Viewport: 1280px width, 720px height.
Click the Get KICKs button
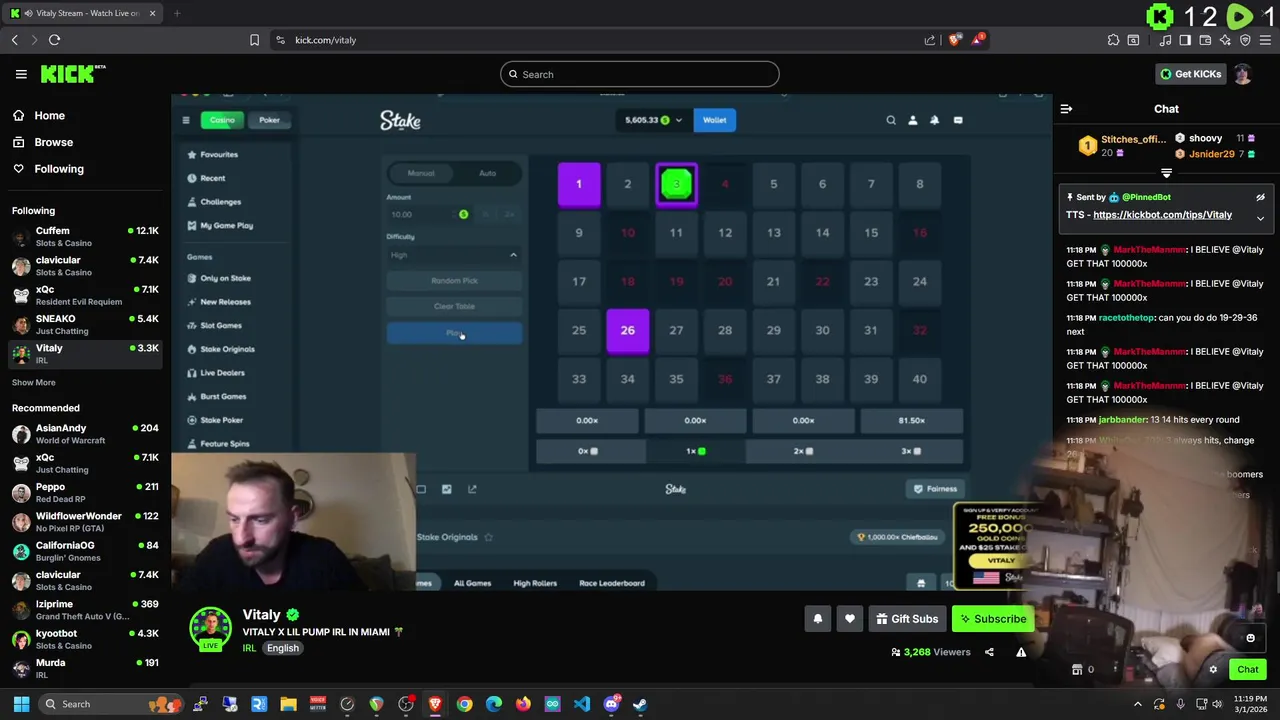point(1190,74)
